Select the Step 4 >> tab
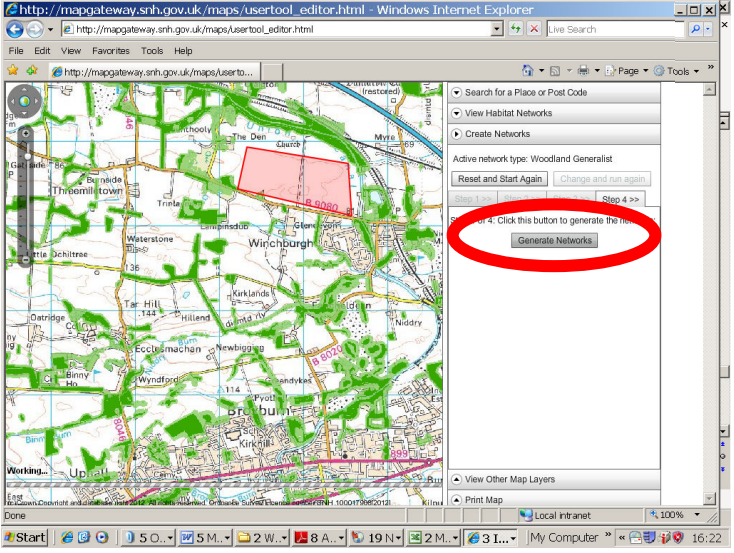 tap(620, 199)
